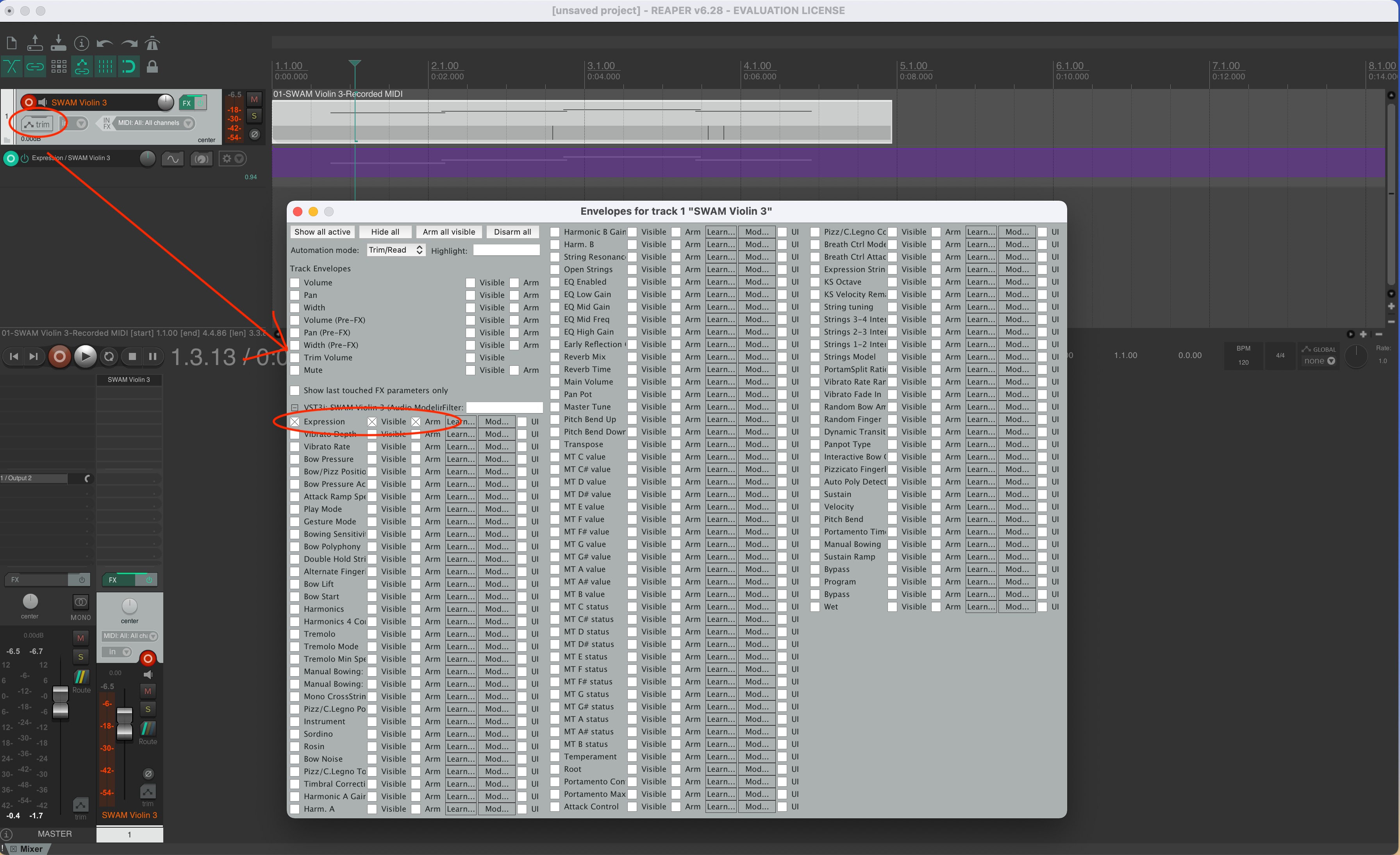Pause playback in transport
Image resolution: width=1400 pixels, height=855 pixels.
click(x=153, y=356)
